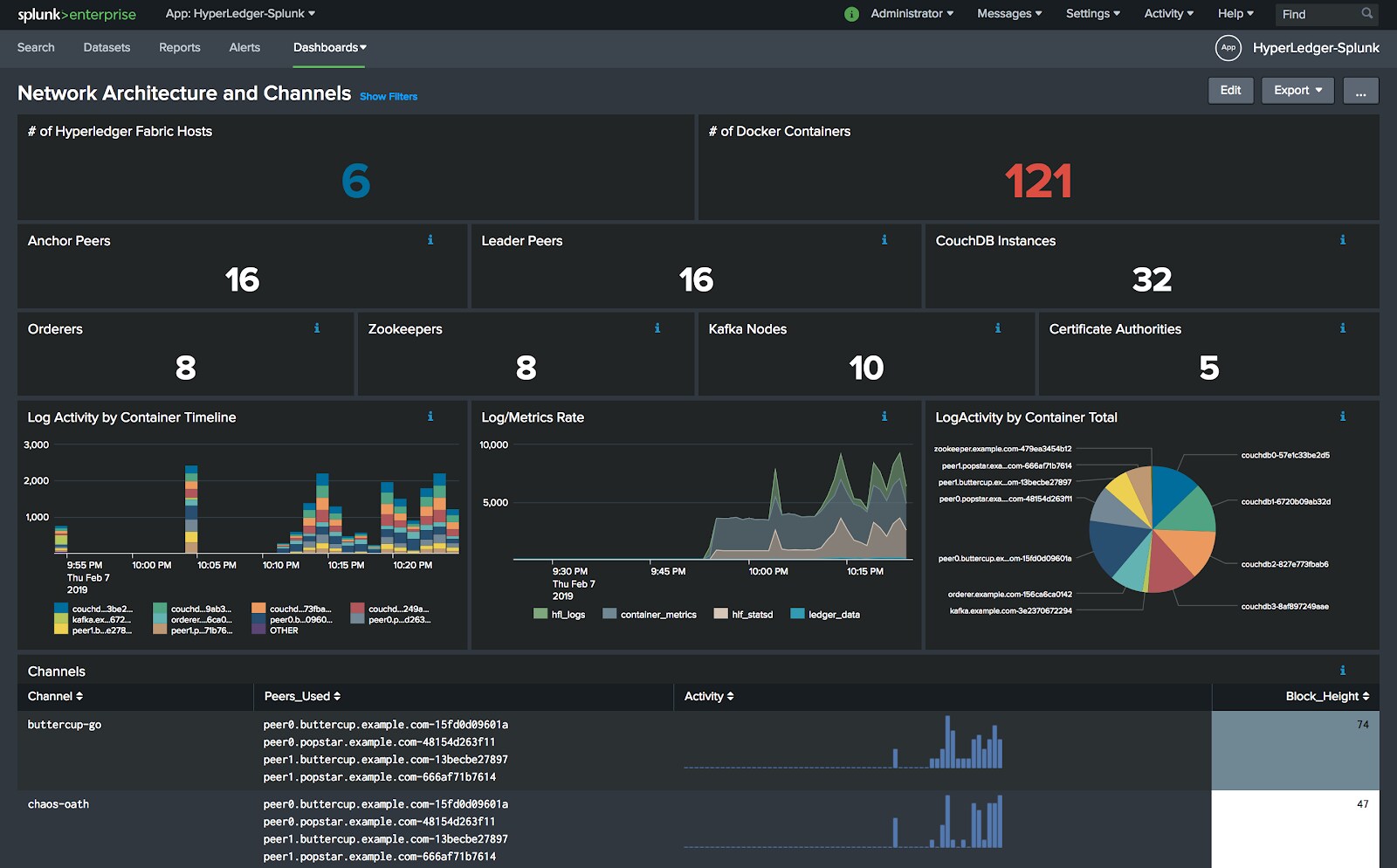
Task: Click the green Administrator status icon
Action: point(852,14)
